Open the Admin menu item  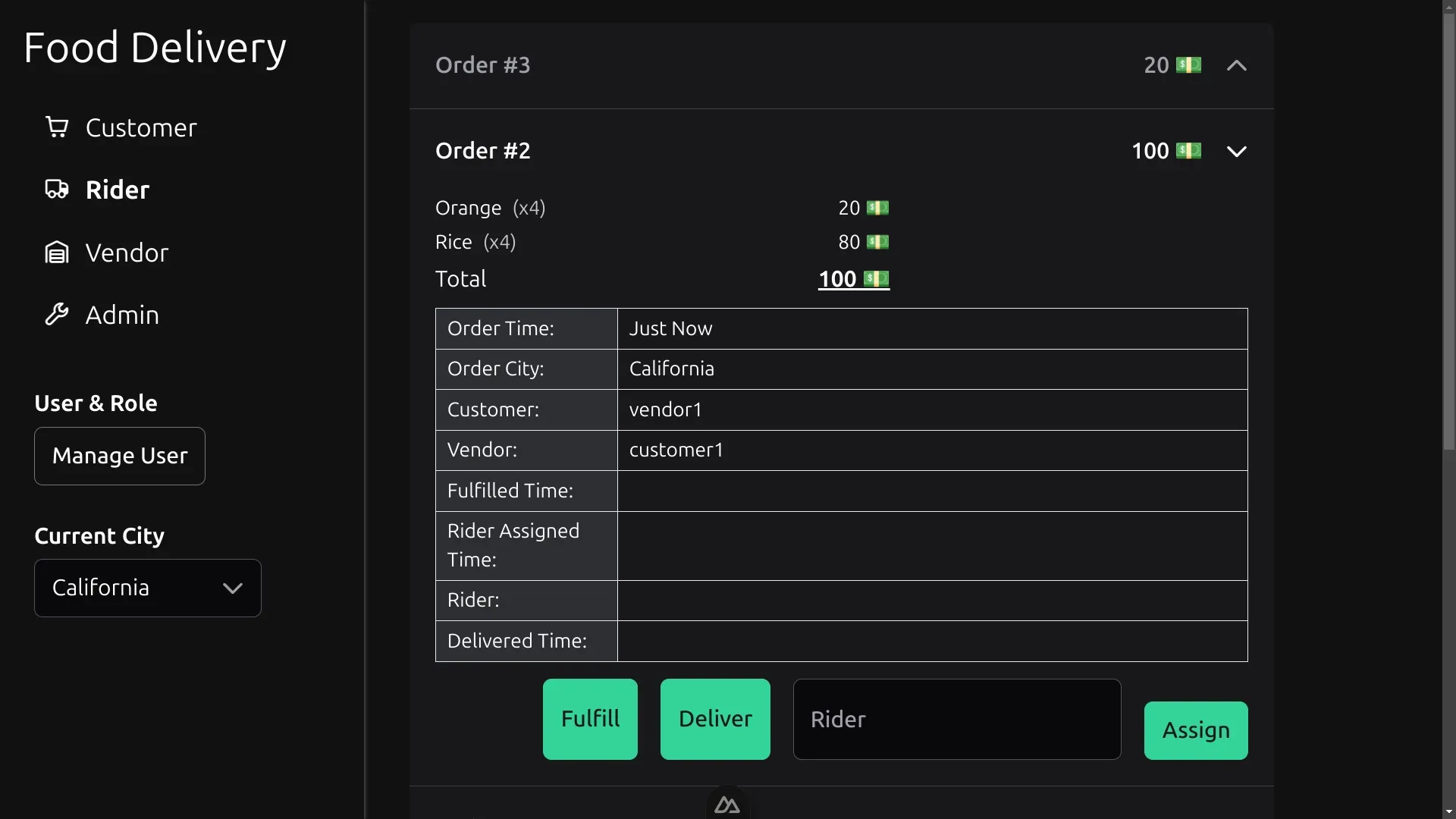click(x=122, y=315)
